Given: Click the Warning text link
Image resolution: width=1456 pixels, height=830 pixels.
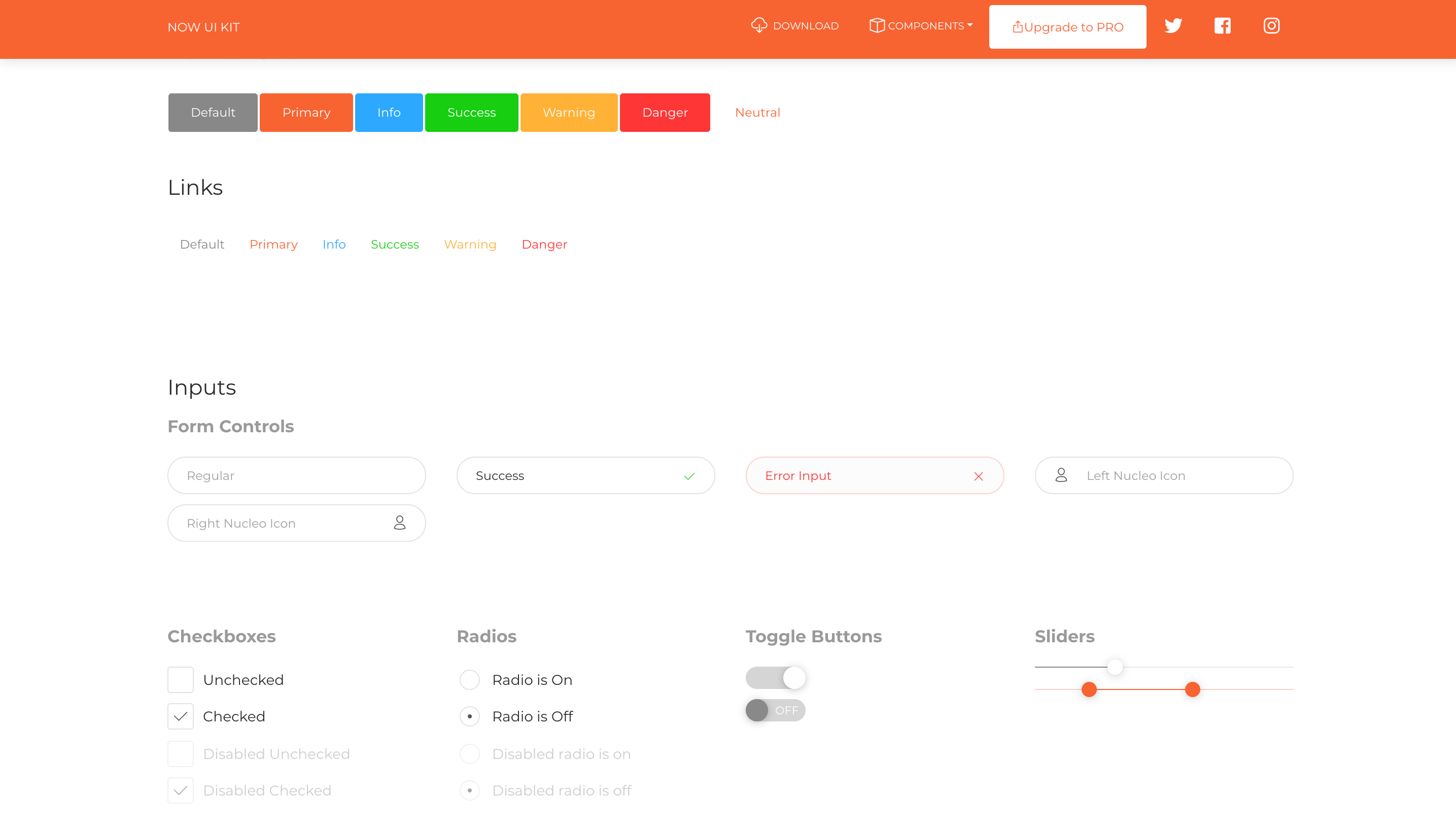Looking at the screenshot, I should pos(470,245).
